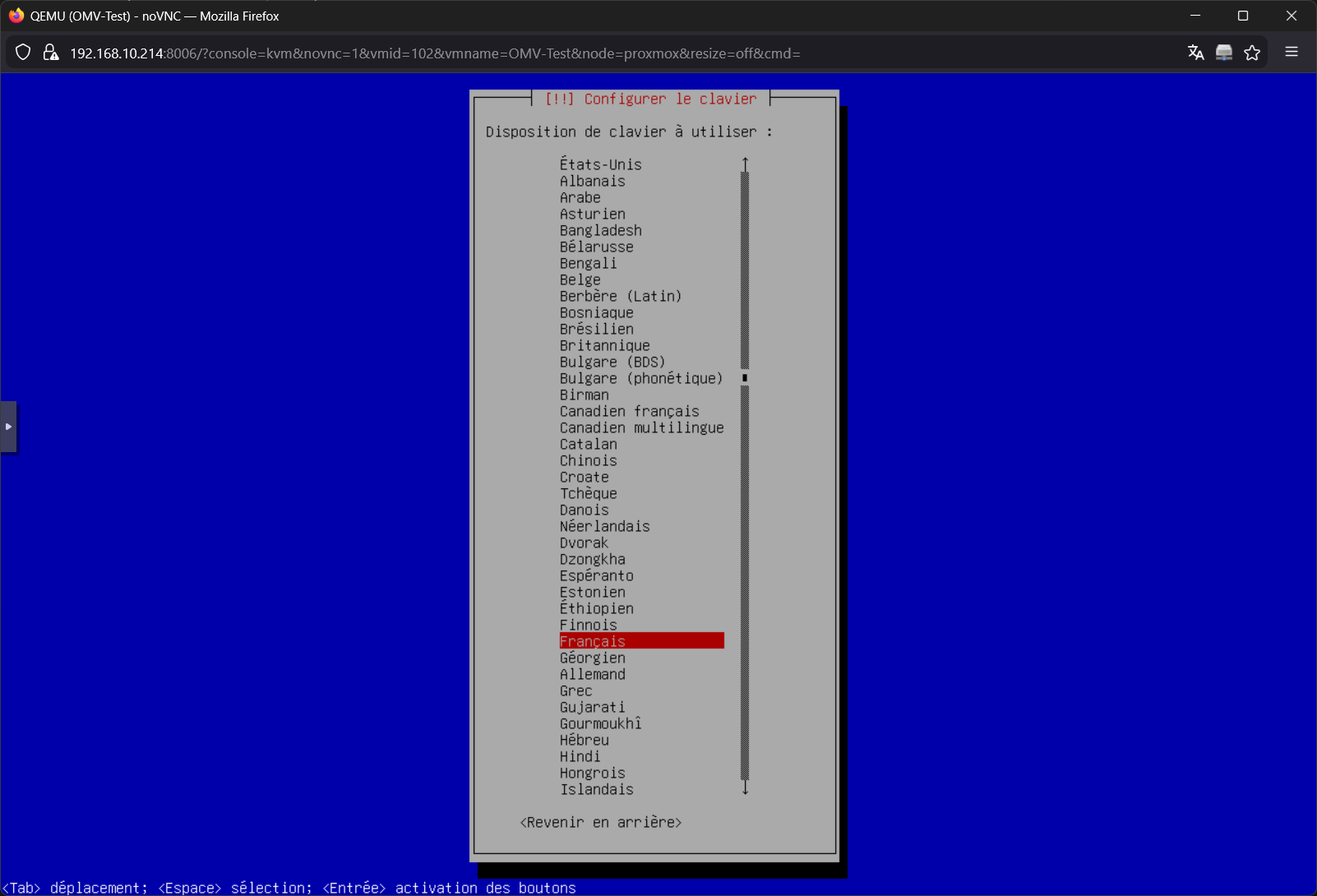
Task: Select Bosniaque keyboard layout
Action: [597, 312]
